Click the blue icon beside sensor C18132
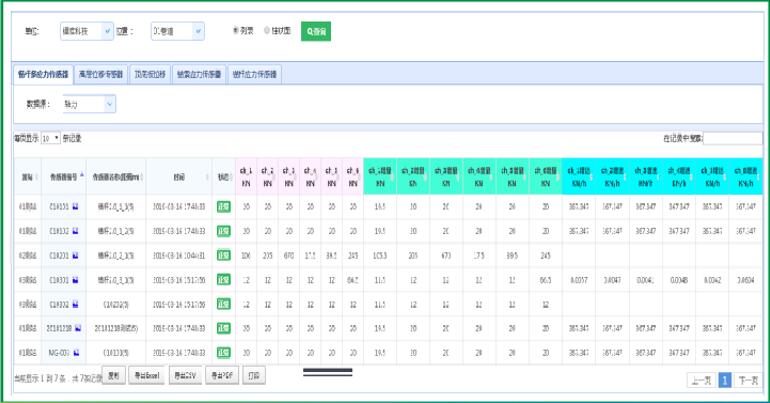Screen dimensions: 770x403 (76, 231)
